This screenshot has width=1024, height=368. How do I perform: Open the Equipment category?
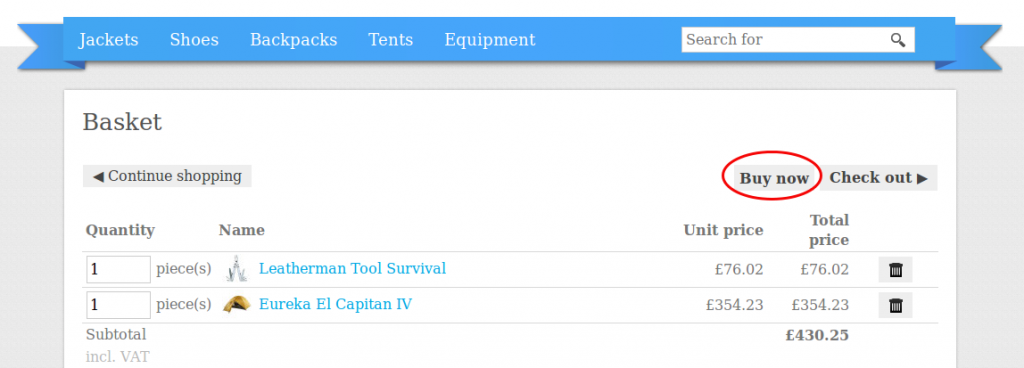(490, 40)
